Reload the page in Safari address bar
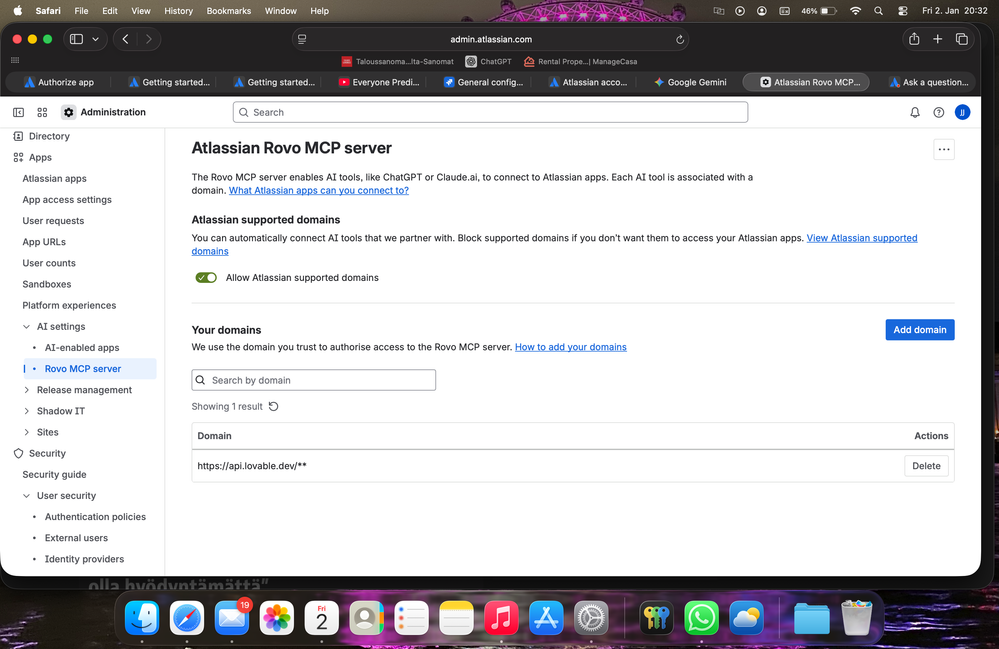Image resolution: width=999 pixels, height=649 pixels. point(680,39)
